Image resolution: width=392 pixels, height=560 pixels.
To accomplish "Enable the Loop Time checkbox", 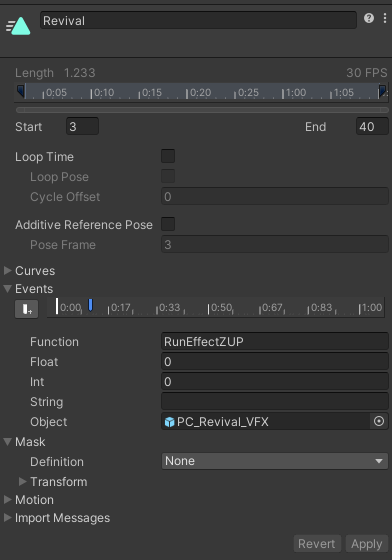I will pos(168,156).
